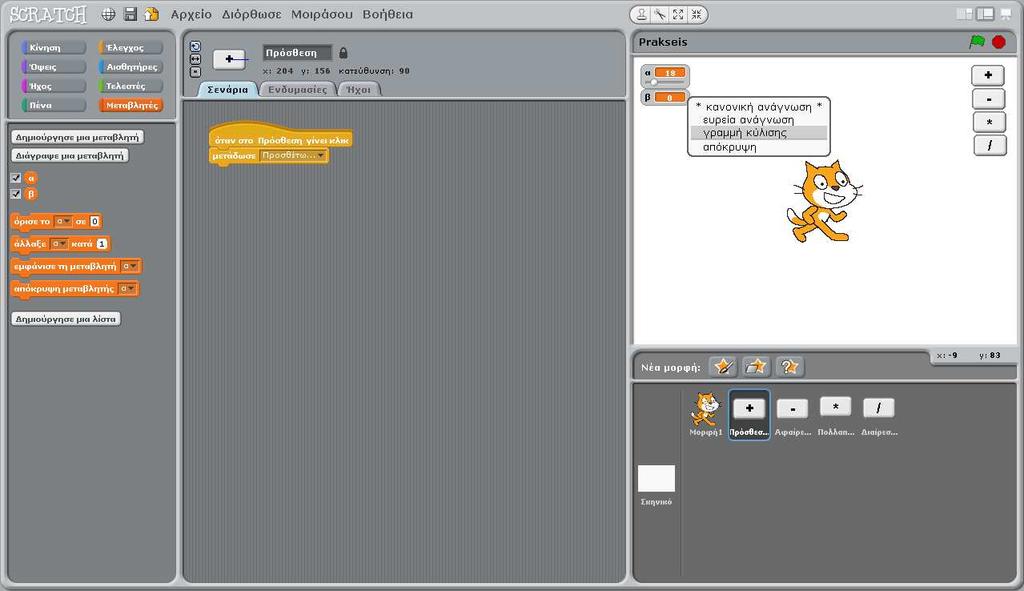Click Δημιούργησε μια λίστα button
Viewport: 1024px width, 591px height.
click(65, 319)
